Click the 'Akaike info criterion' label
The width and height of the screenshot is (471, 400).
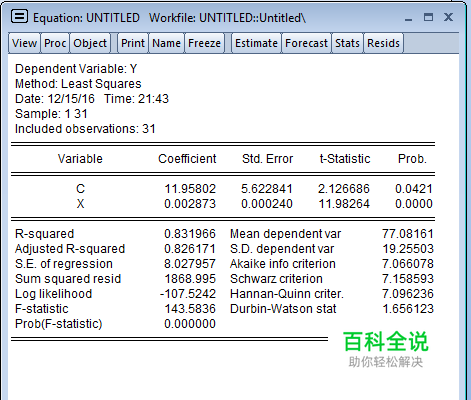(x=283, y=264)
